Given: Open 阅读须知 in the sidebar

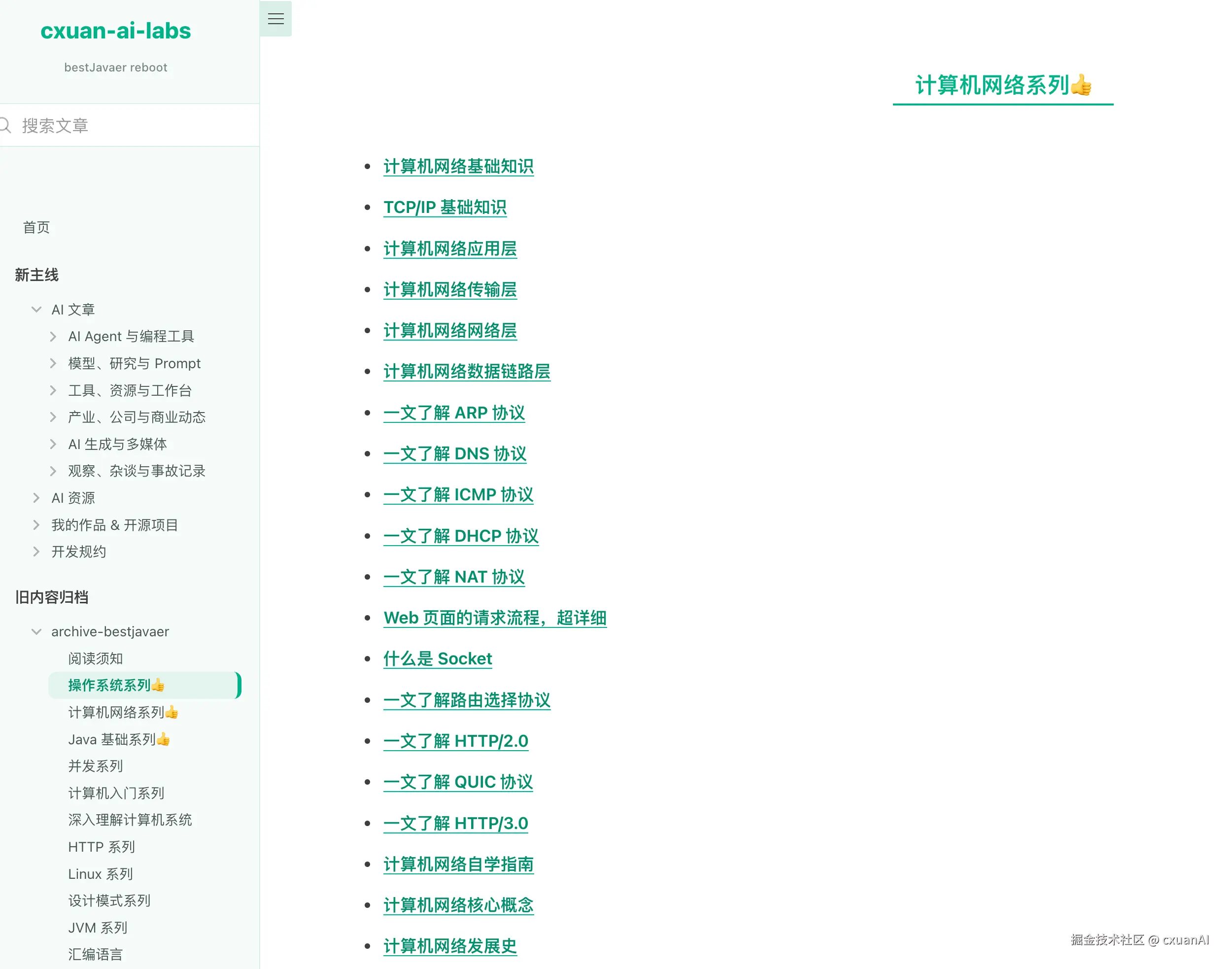Looking at the screenshot, I should (x=95, y=658).
